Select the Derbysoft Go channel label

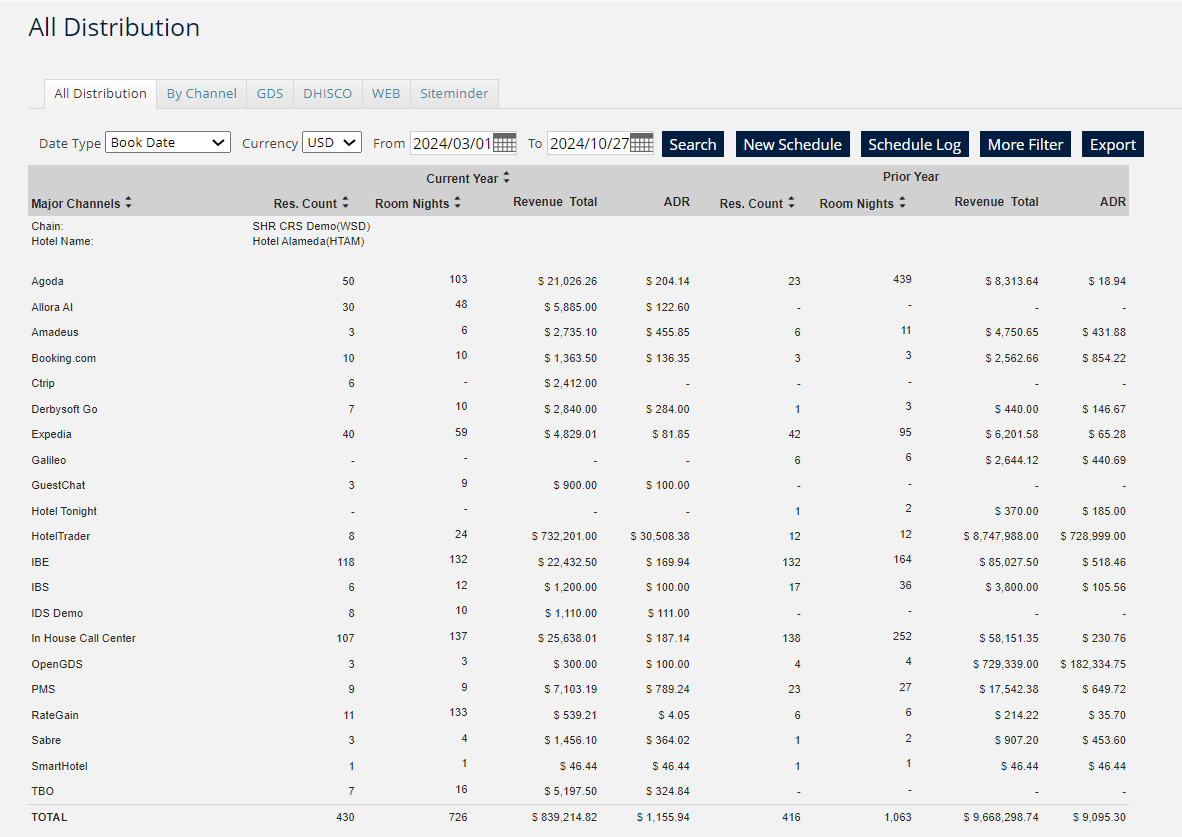click(64, 409)
